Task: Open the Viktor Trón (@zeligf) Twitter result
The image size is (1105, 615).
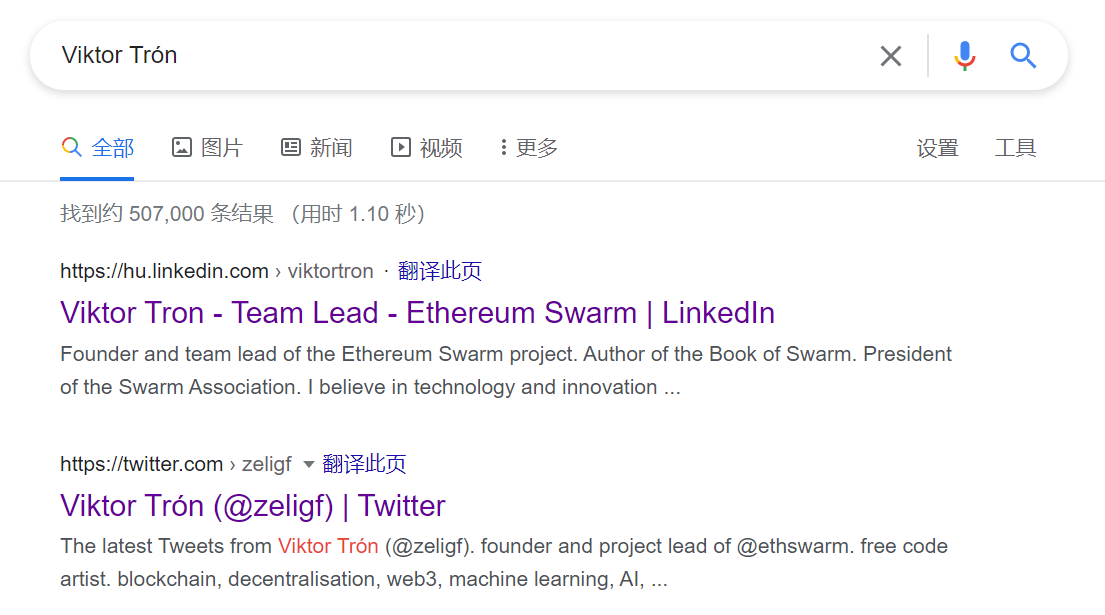Action: coord(252,505)
